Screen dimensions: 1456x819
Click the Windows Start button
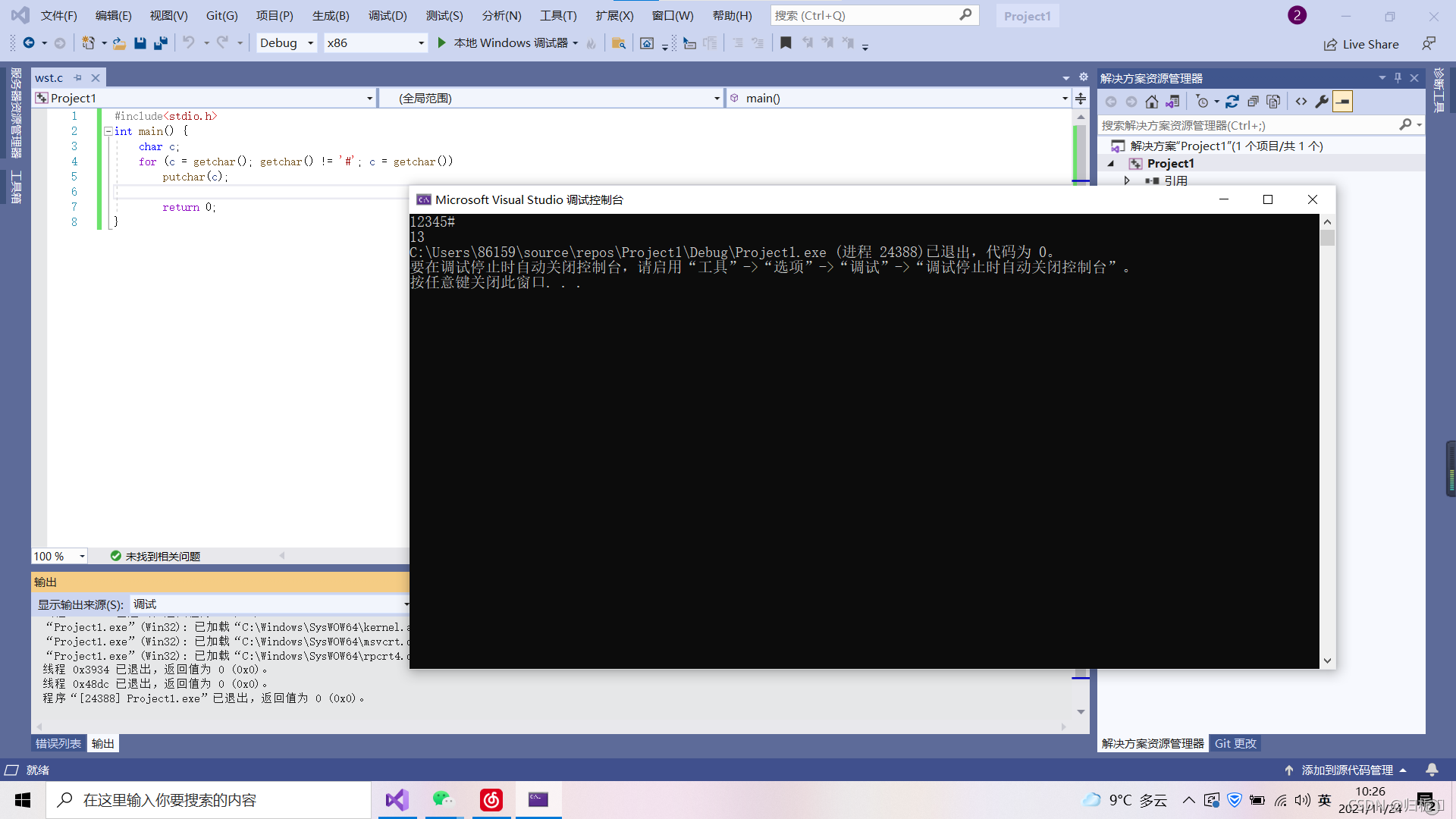(x=23, y=800)
